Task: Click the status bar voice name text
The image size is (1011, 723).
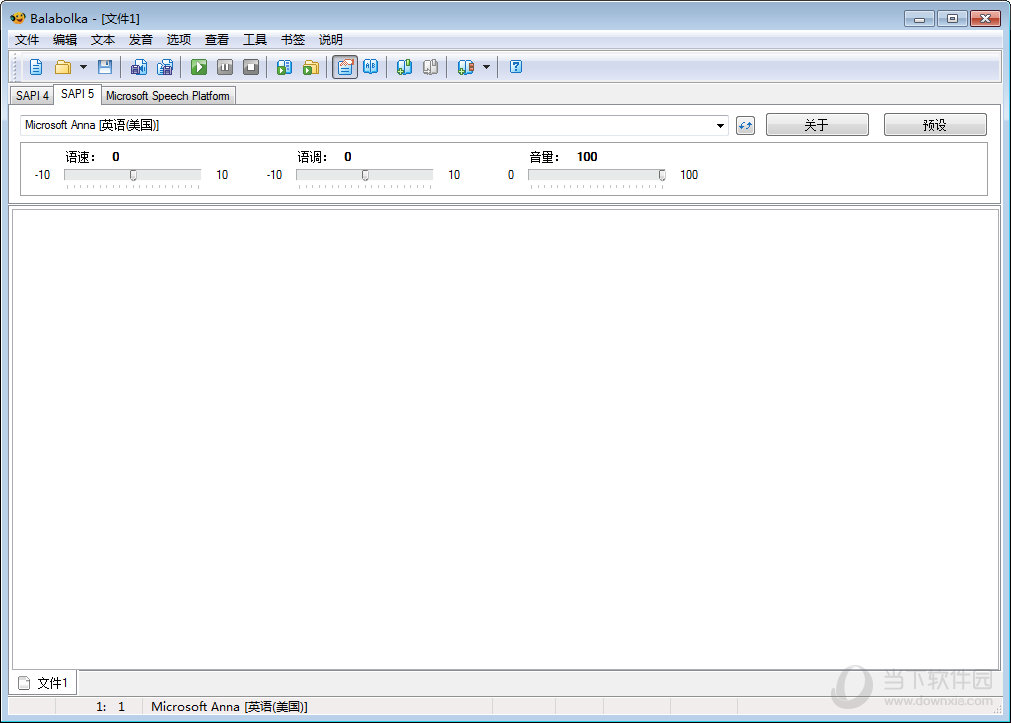Action: point(230,707)
